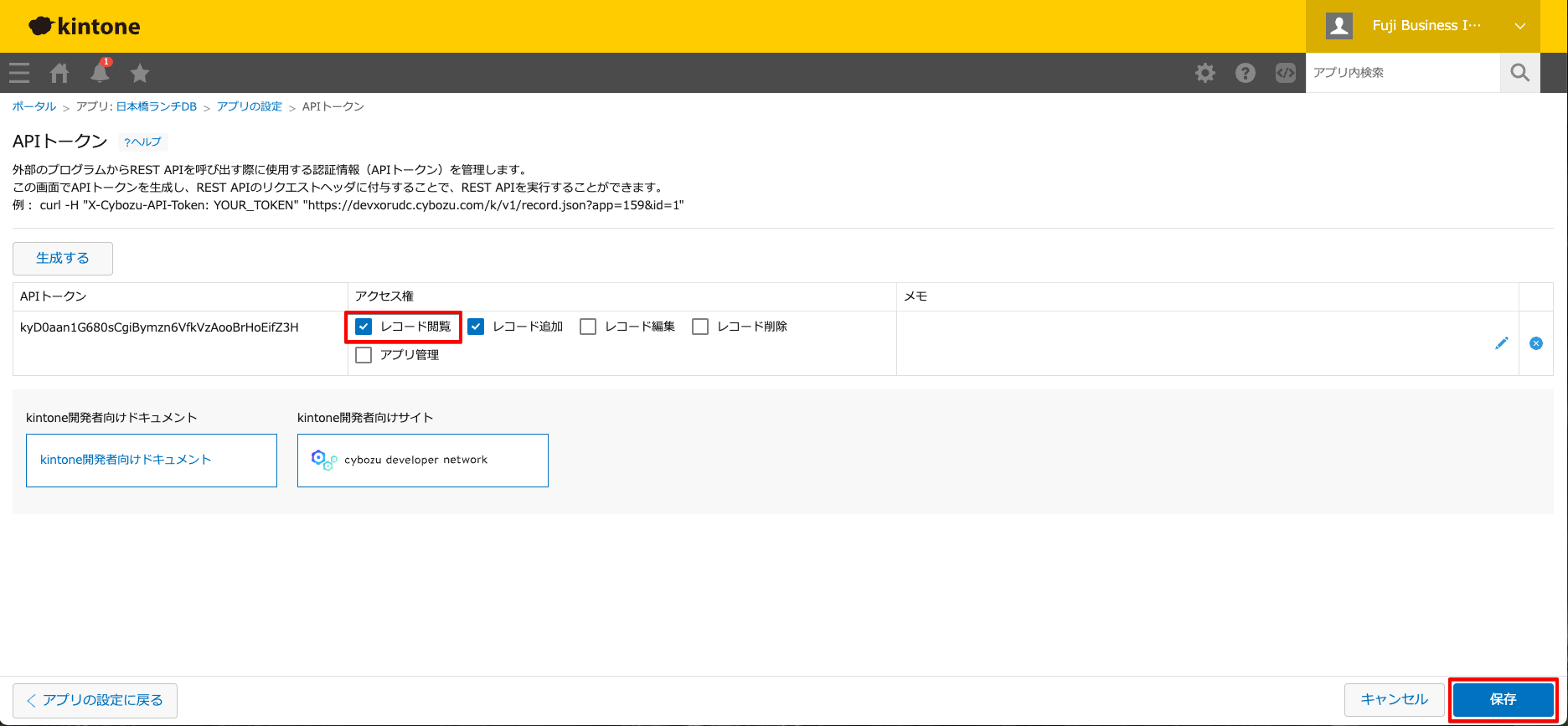The image size is (1568, 726).
Task: Go to the portal home icon
Action: coord(59,73)
